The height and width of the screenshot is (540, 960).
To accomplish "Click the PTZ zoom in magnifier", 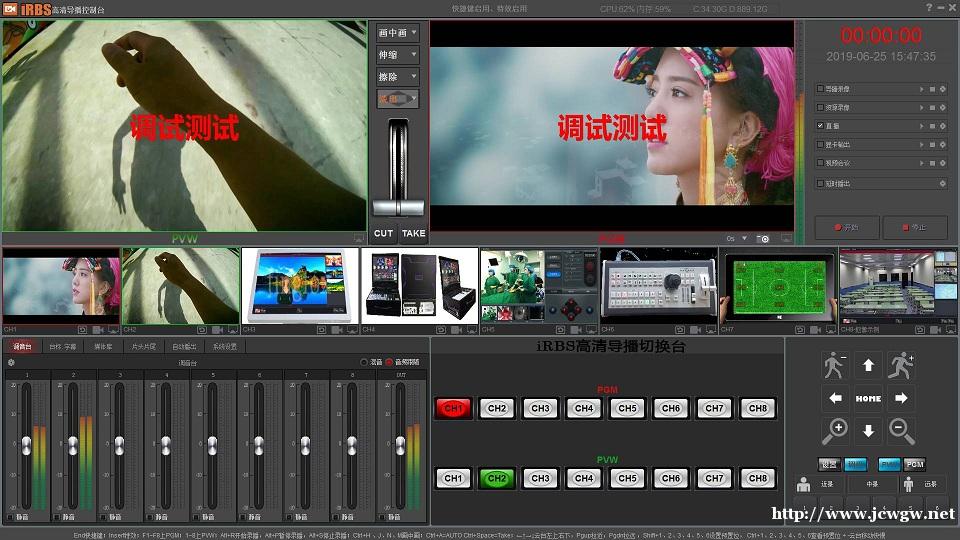I will click(835, 431).
